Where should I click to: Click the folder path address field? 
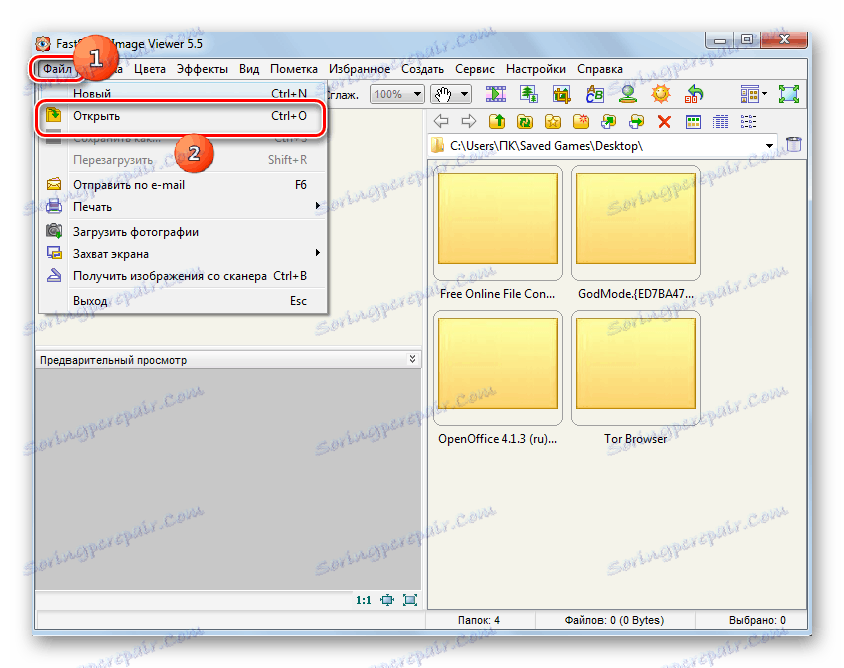click(x=603, y=145)
